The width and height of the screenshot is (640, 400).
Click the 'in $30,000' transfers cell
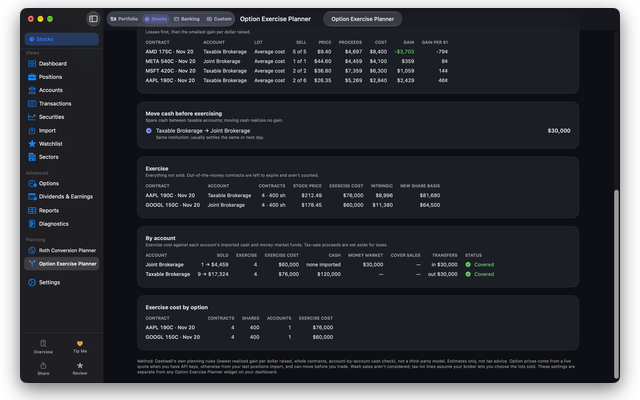[x=444, y=264]
